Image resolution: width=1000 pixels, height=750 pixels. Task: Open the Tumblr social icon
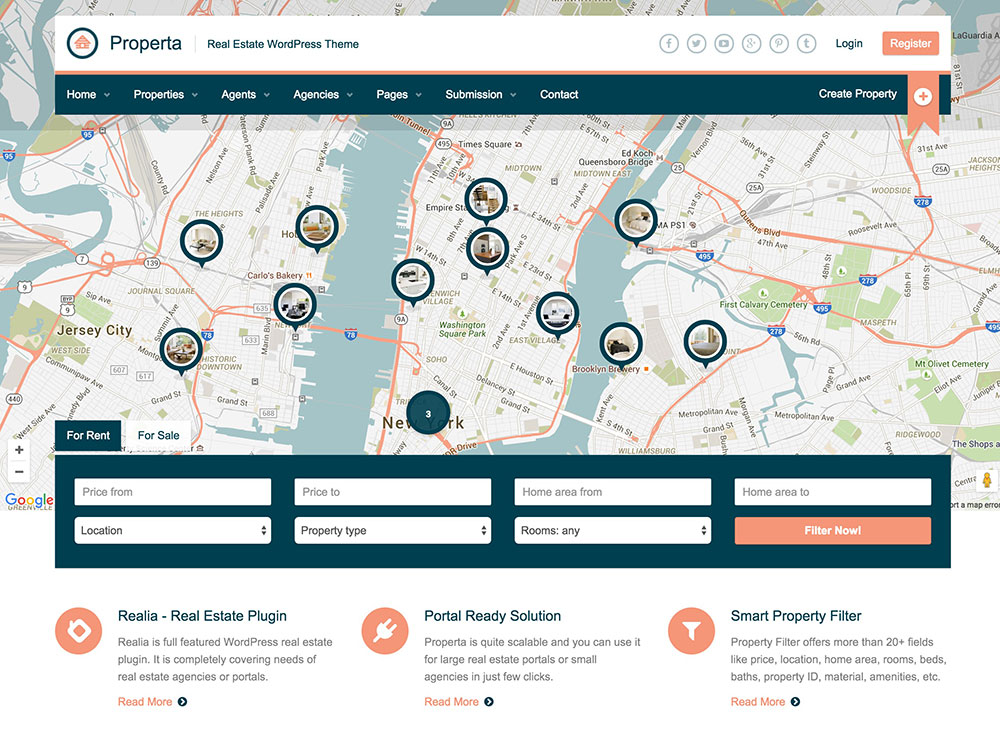pyautogui.click(x=807, y=43)
